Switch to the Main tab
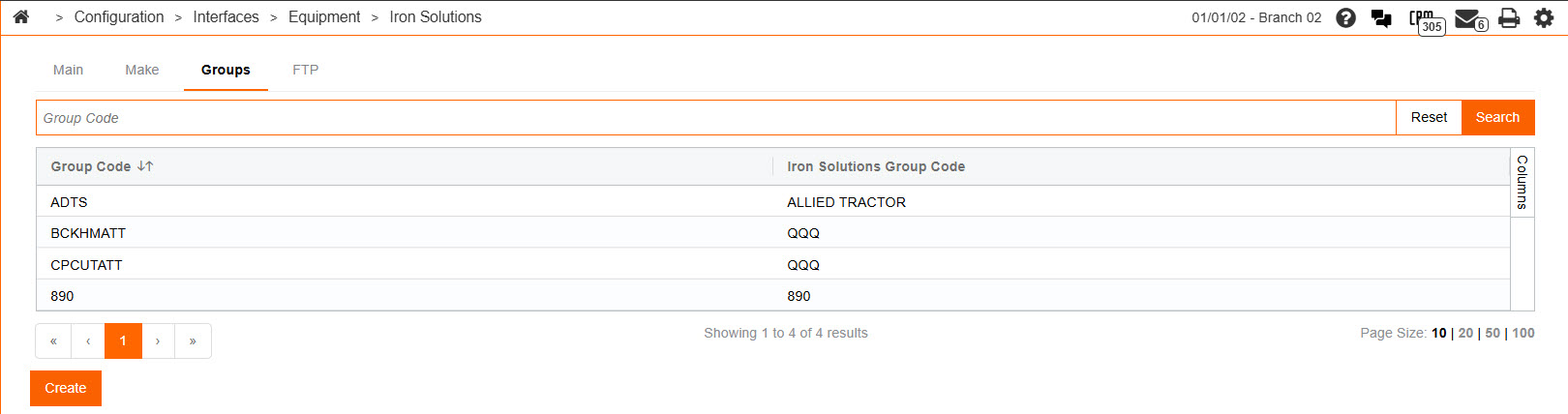This screenshot has height=414, width=1568. pyautogui.click(x=68, y=70)
